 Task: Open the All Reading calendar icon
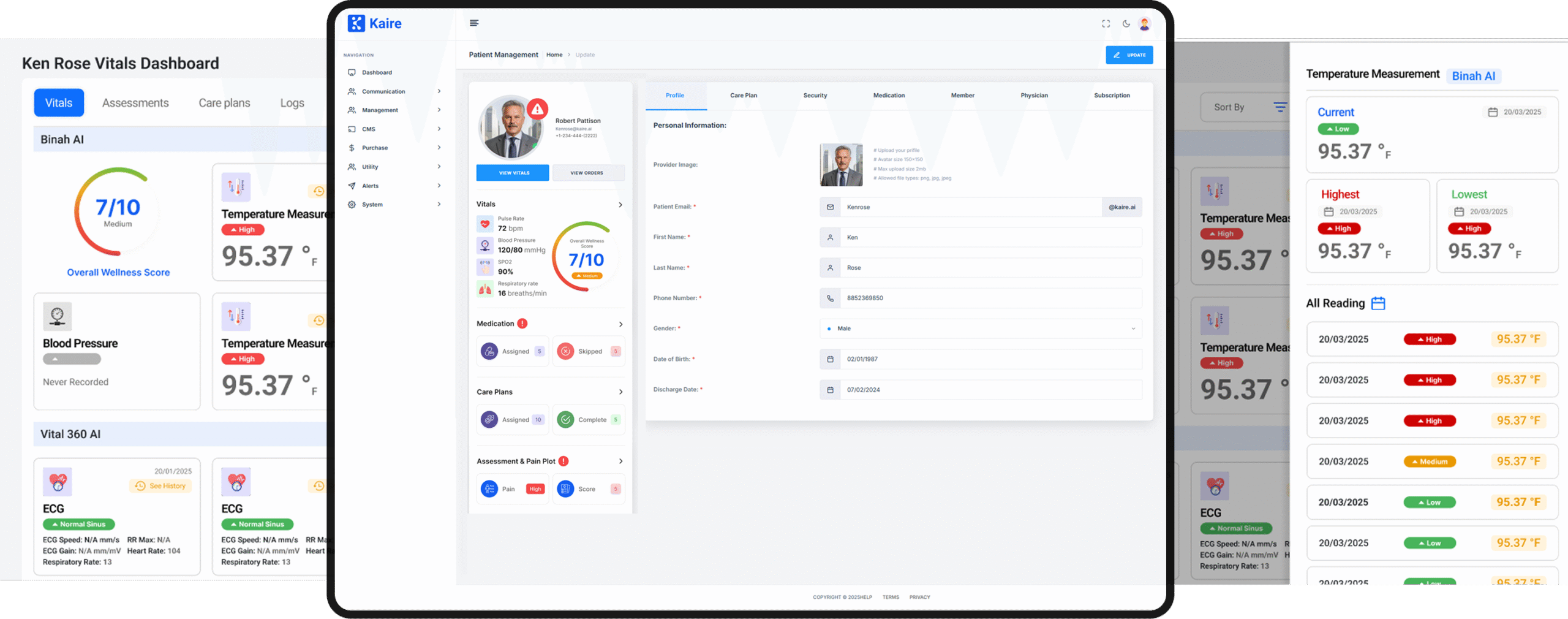(x=1378, y=303)
